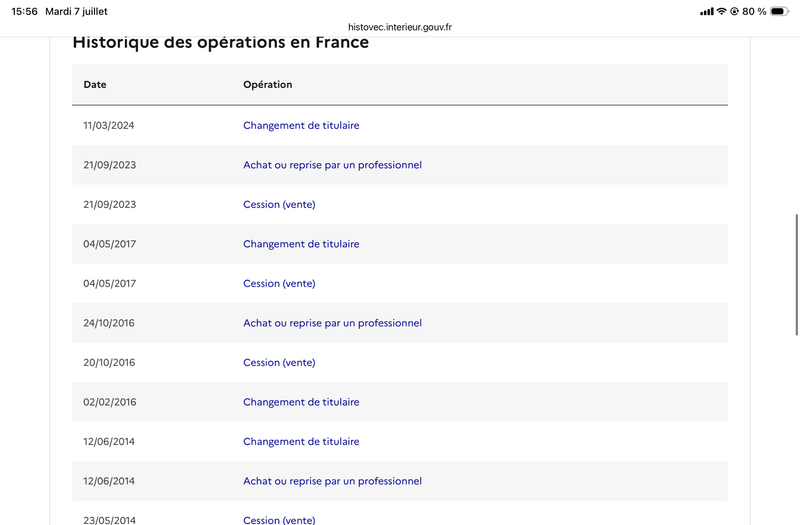Viewport: 800px width, 525px height.
Task: Open Achat ou reprise entry dated 21/09/2023
Action: coord(332,165)
